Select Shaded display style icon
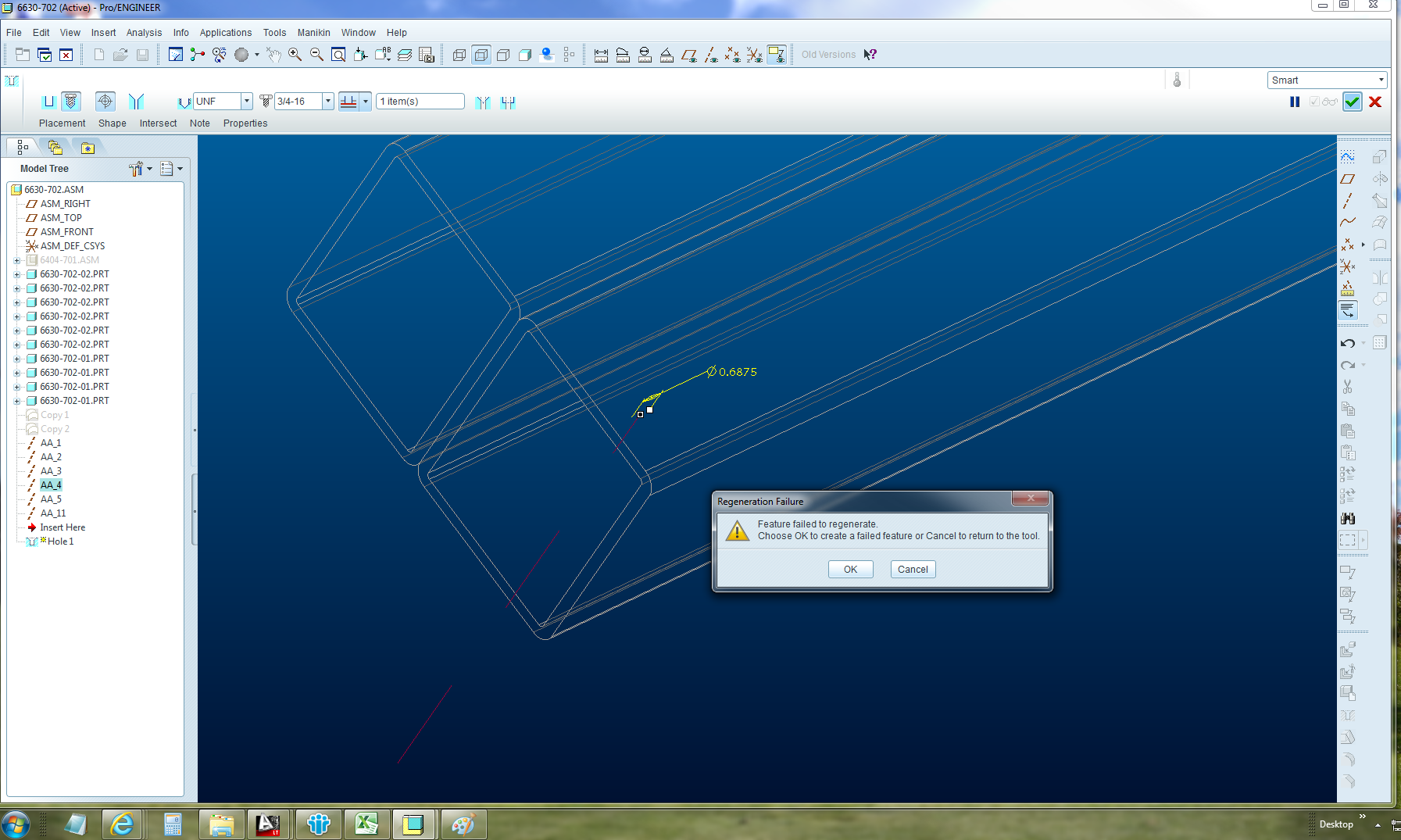 tap(525, 55)
